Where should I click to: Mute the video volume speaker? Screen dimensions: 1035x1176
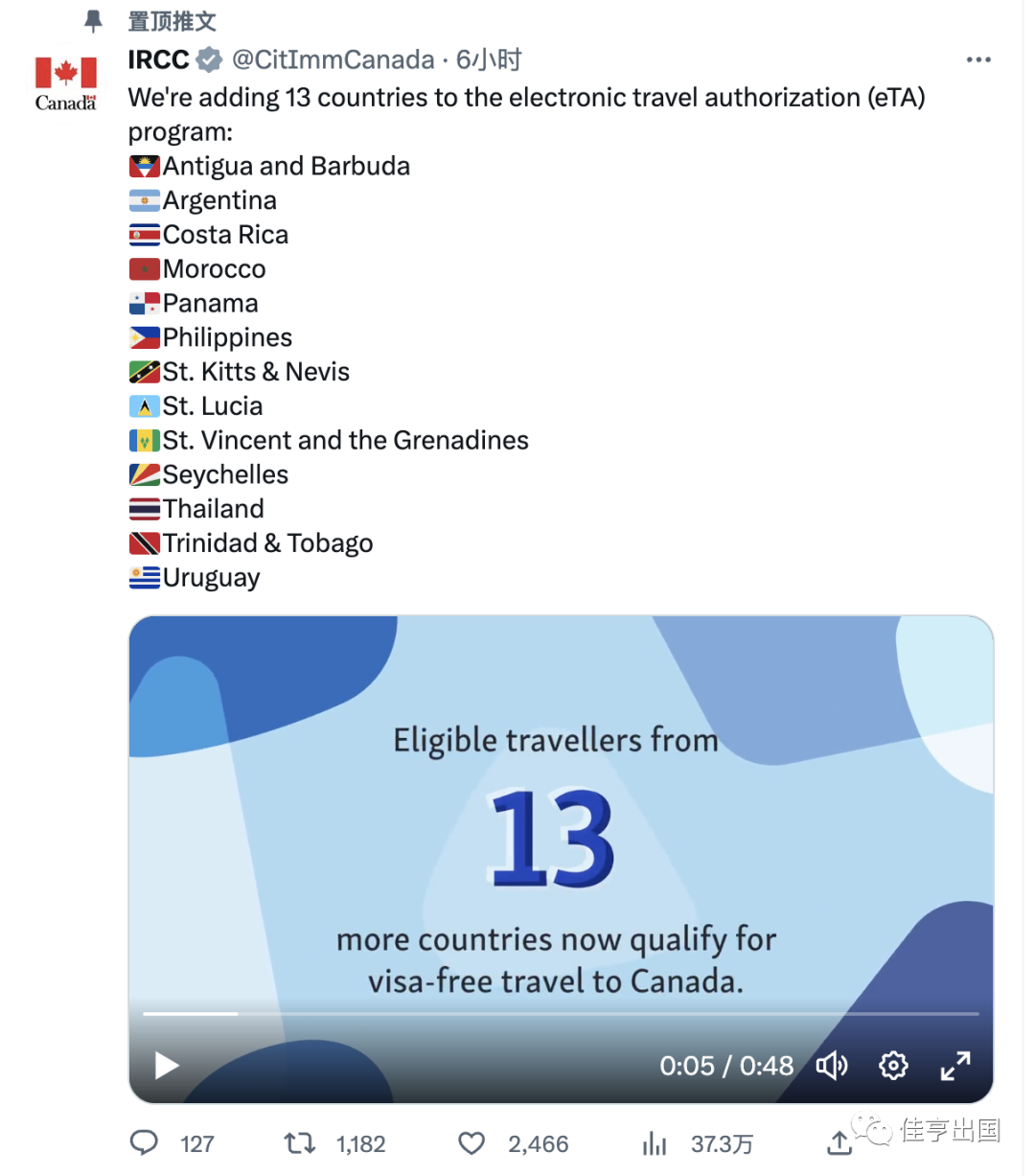(831, 1065)
